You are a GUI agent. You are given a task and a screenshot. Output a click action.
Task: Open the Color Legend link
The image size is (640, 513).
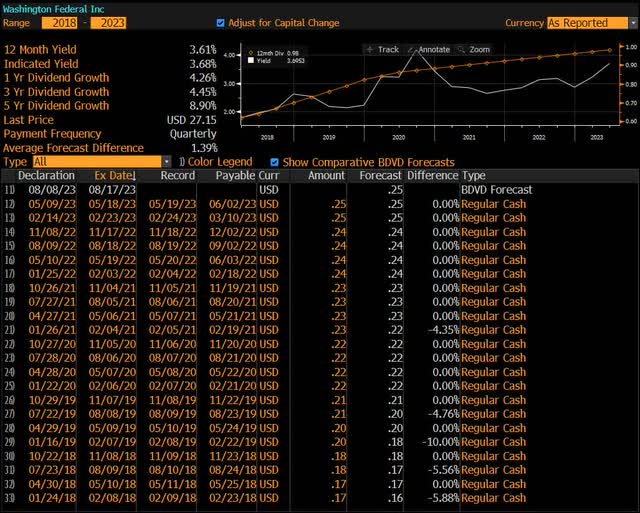(x=216, y=162)
